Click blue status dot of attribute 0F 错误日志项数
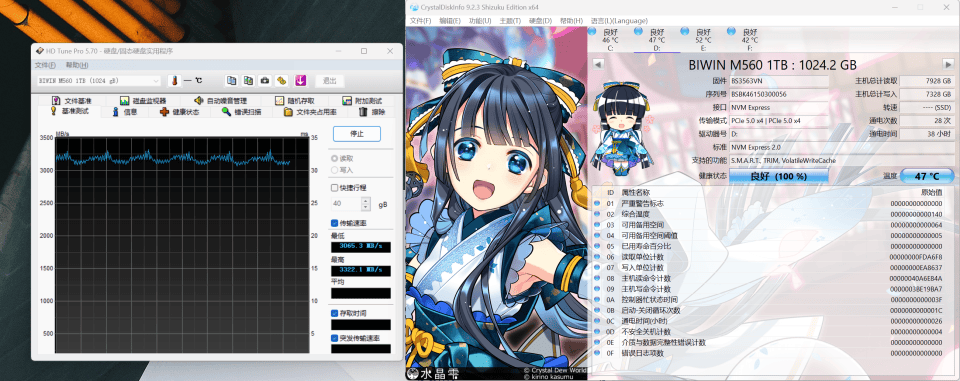The image size is (960, 381). click(x=598, y=353)
